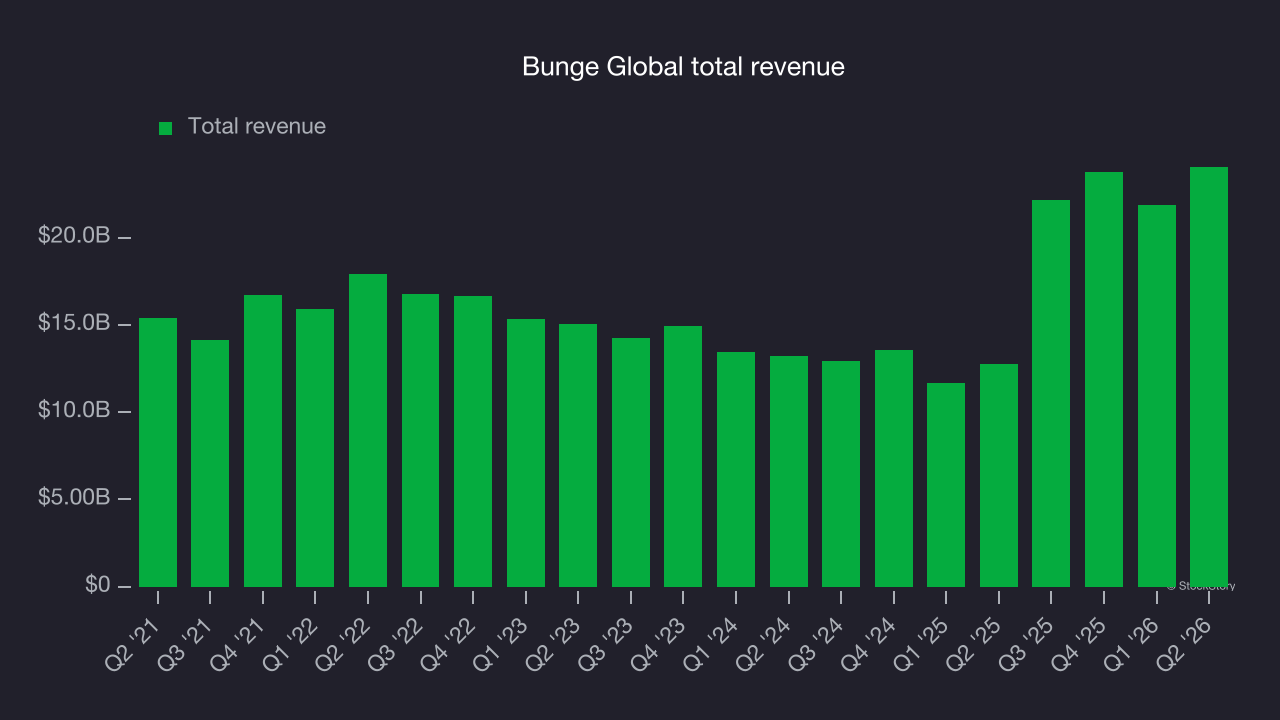Select the bar above the Q3 '23 label
The height and width of the screenshot is (720, 1280).
click(631, 462)
